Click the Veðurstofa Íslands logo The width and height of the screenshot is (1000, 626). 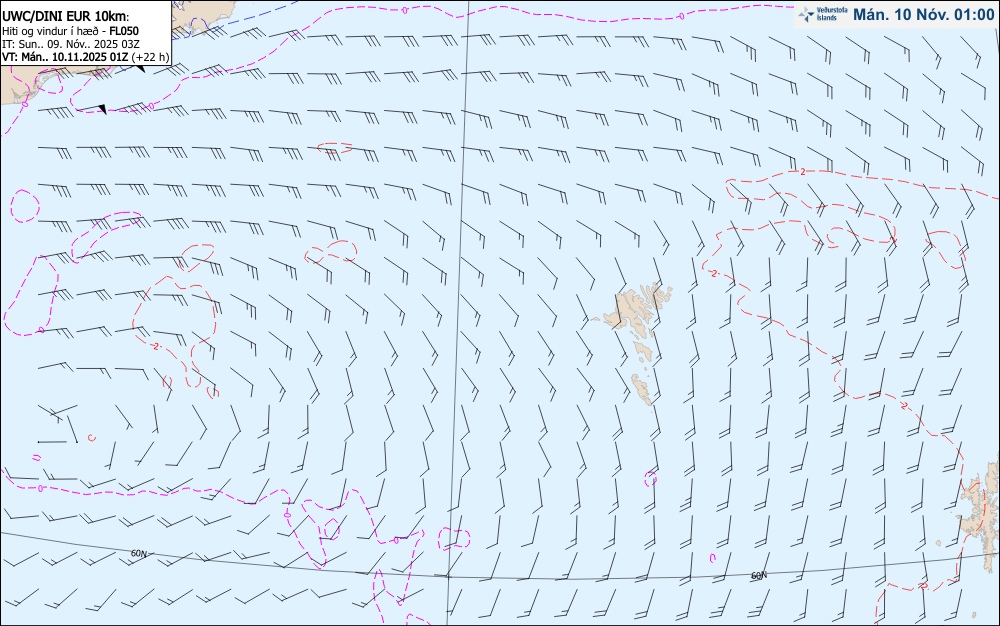click(x=823, y=15)
